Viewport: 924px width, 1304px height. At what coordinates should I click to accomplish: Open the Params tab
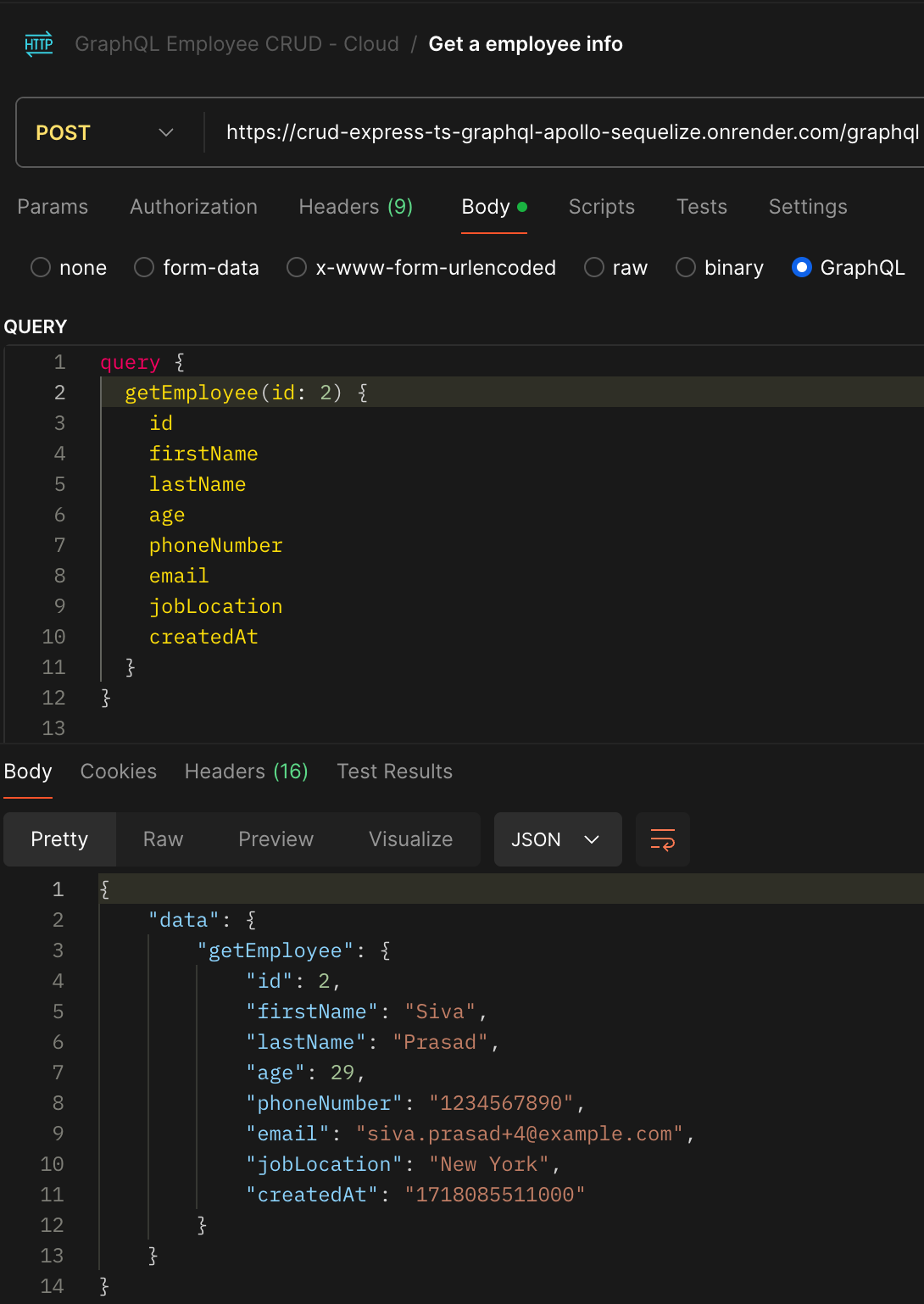53,207
